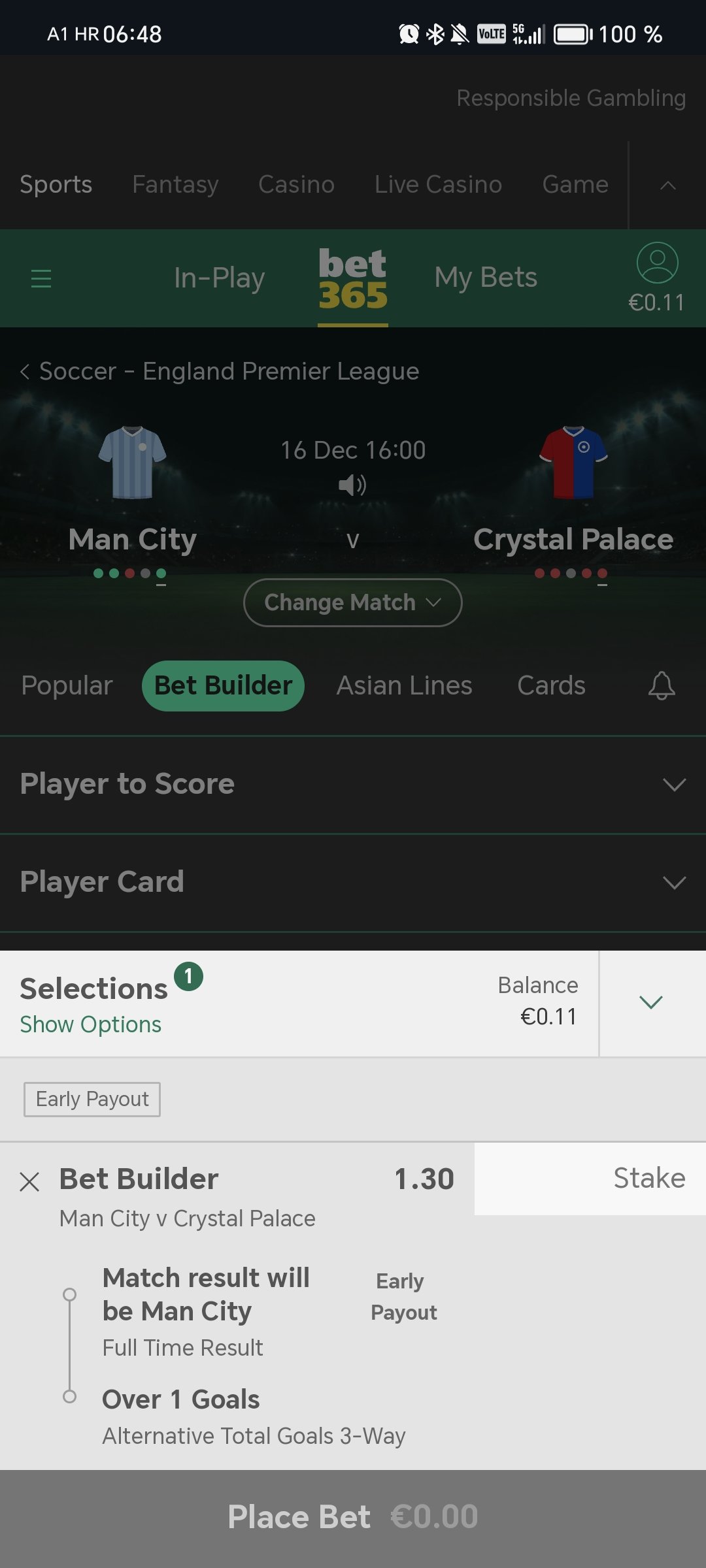Click the Show Options link
The height and width of the screenshot is (1568, 706).
(90, 1024)
